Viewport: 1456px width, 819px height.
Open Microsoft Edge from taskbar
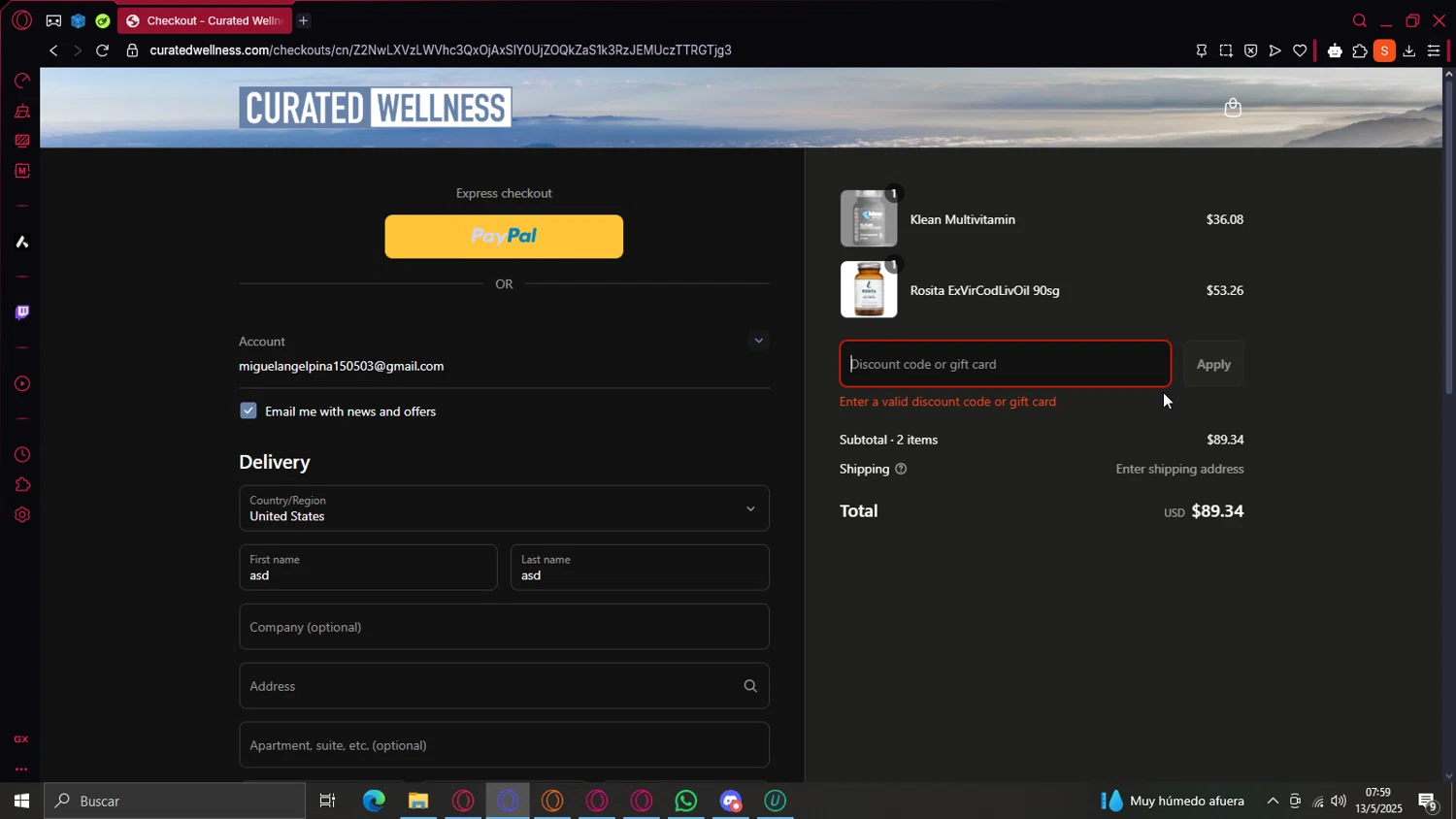click(x=374, y=801)
